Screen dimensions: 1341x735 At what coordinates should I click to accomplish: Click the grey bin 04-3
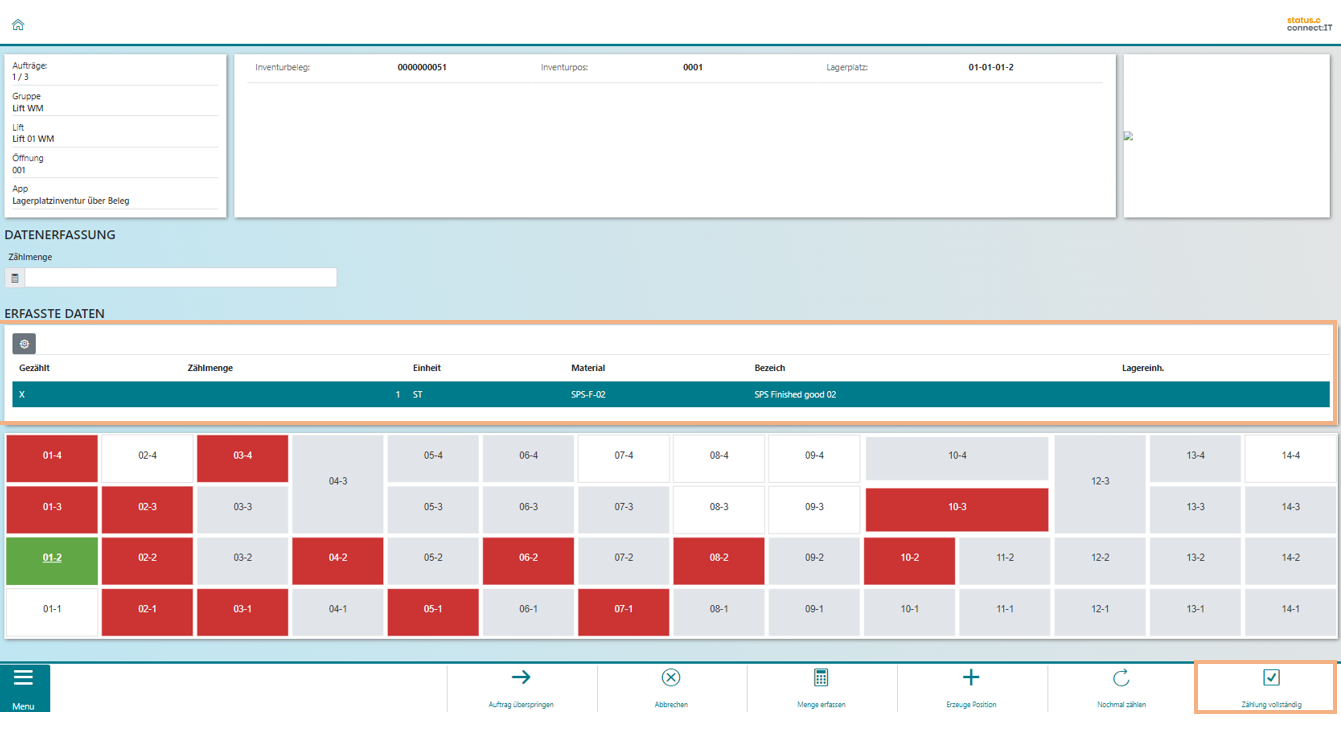coord(338,481)
